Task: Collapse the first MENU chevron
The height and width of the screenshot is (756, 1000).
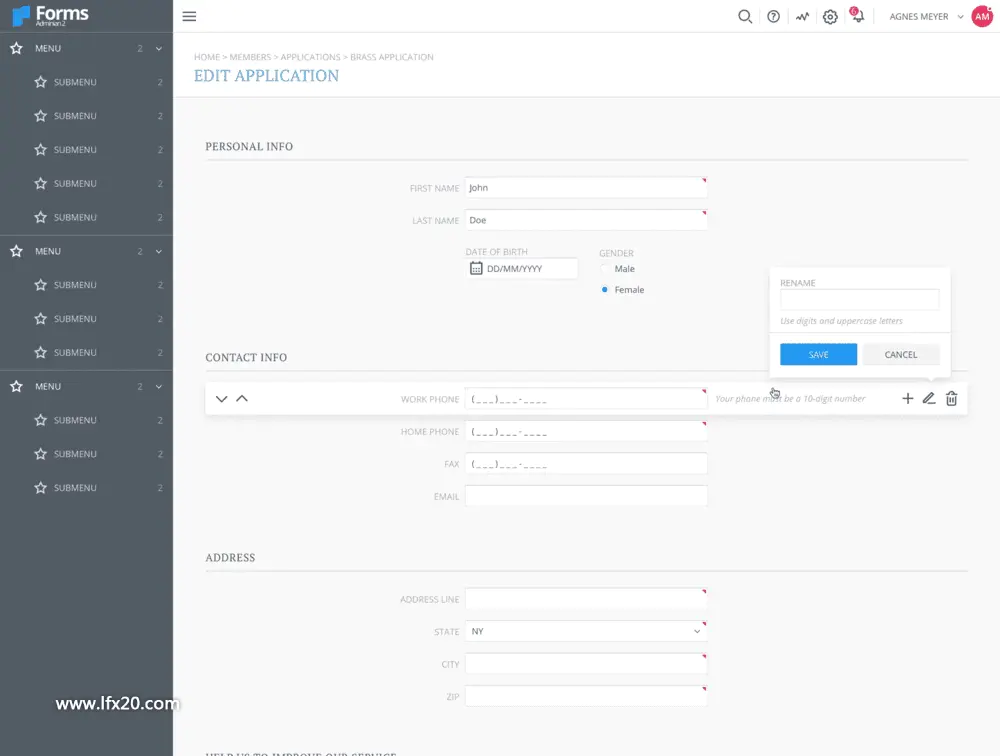Action: pyautogui.click(x=159, y=48)
